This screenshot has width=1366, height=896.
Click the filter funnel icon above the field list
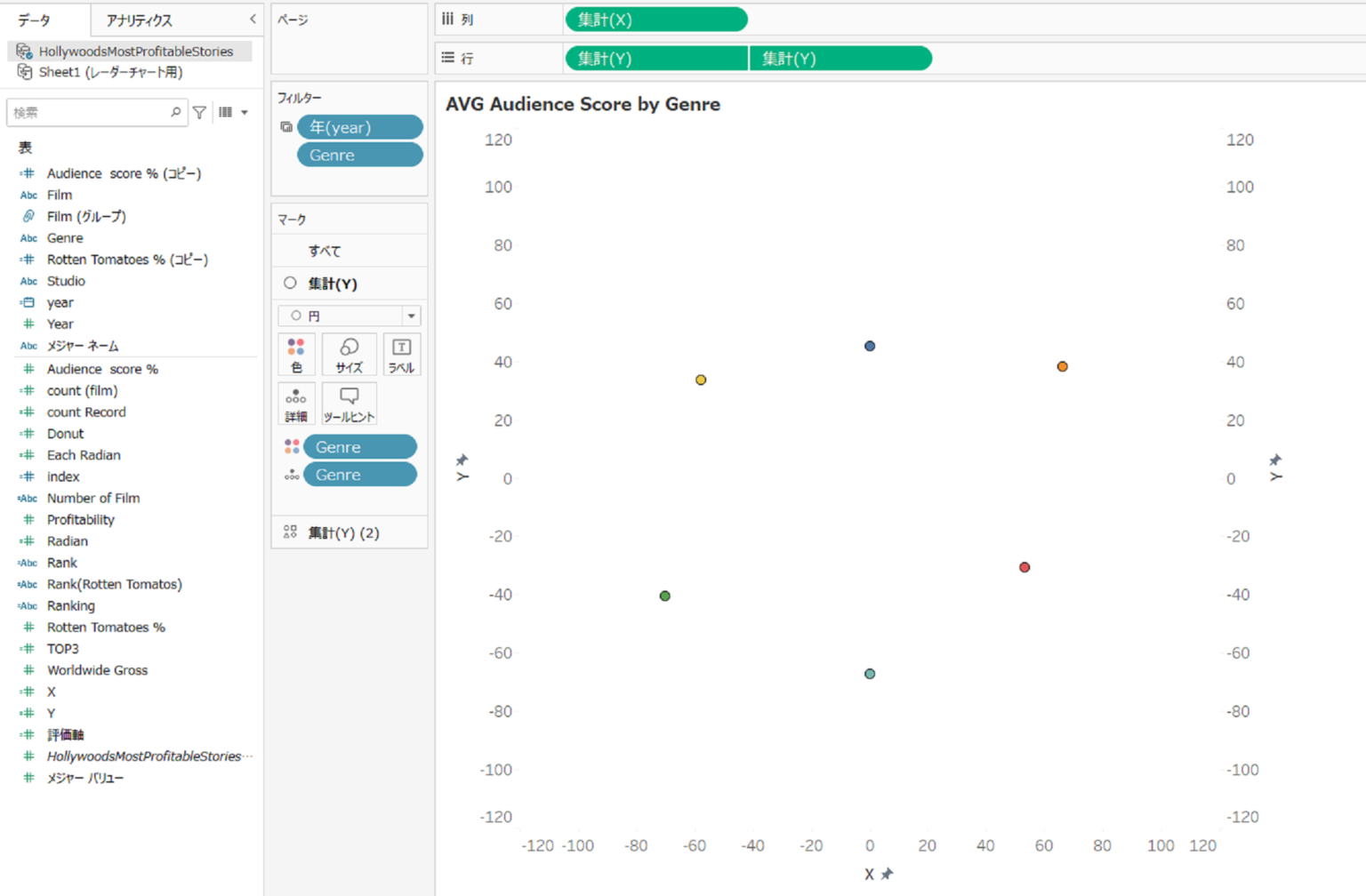pos(199,112)
